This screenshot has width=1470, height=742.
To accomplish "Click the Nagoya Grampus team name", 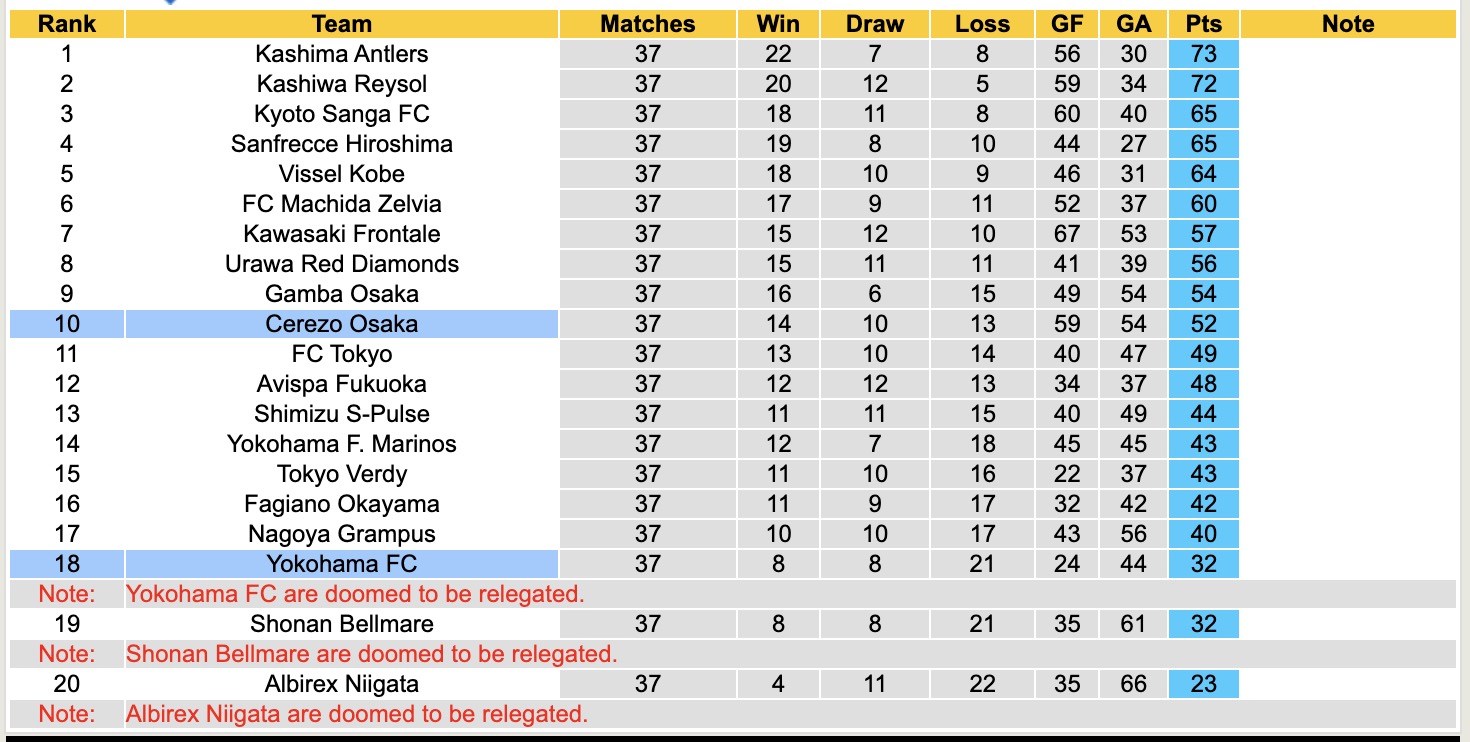I will pos(341,534).
